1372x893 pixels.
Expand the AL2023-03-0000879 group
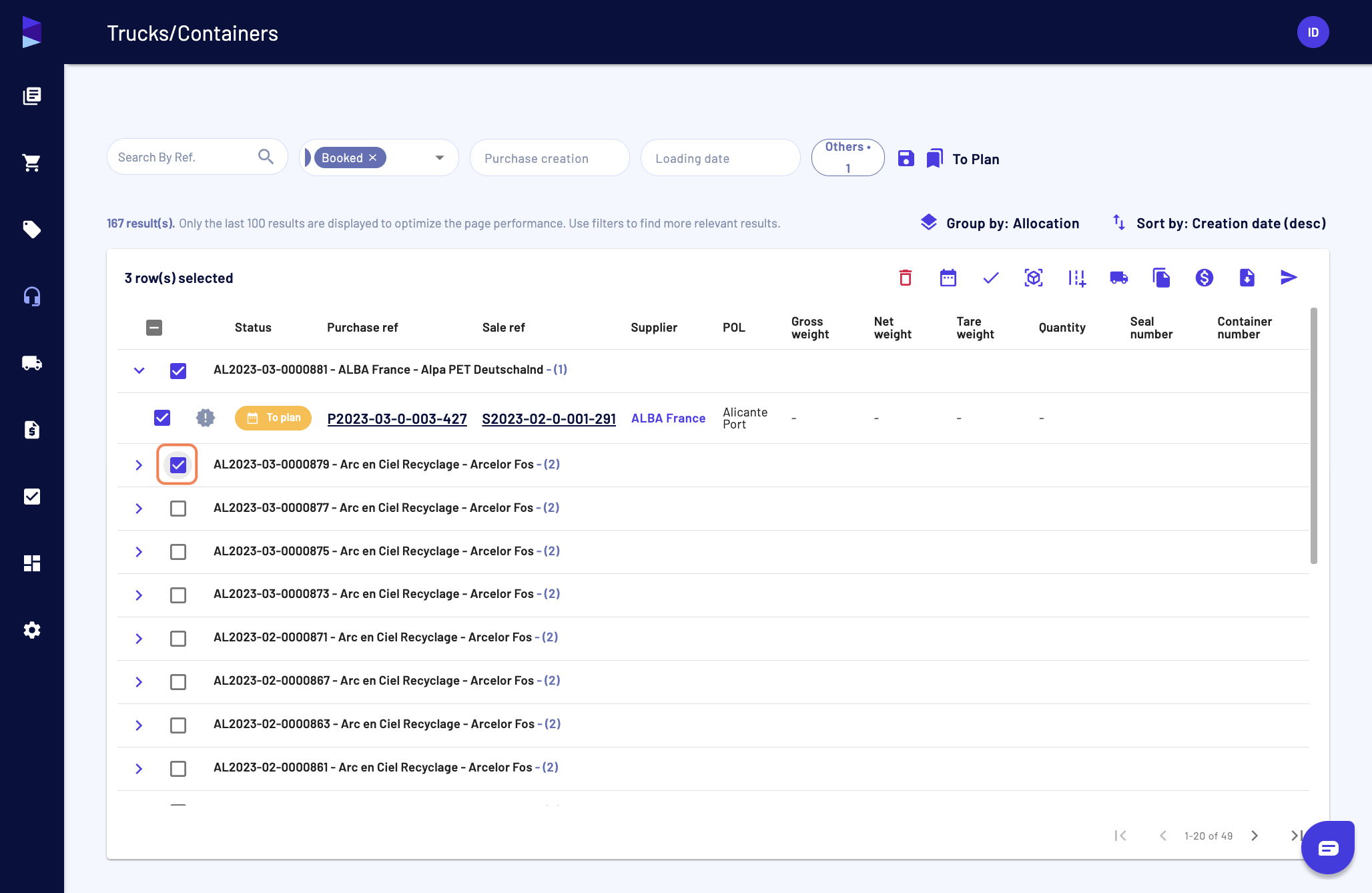139,465
